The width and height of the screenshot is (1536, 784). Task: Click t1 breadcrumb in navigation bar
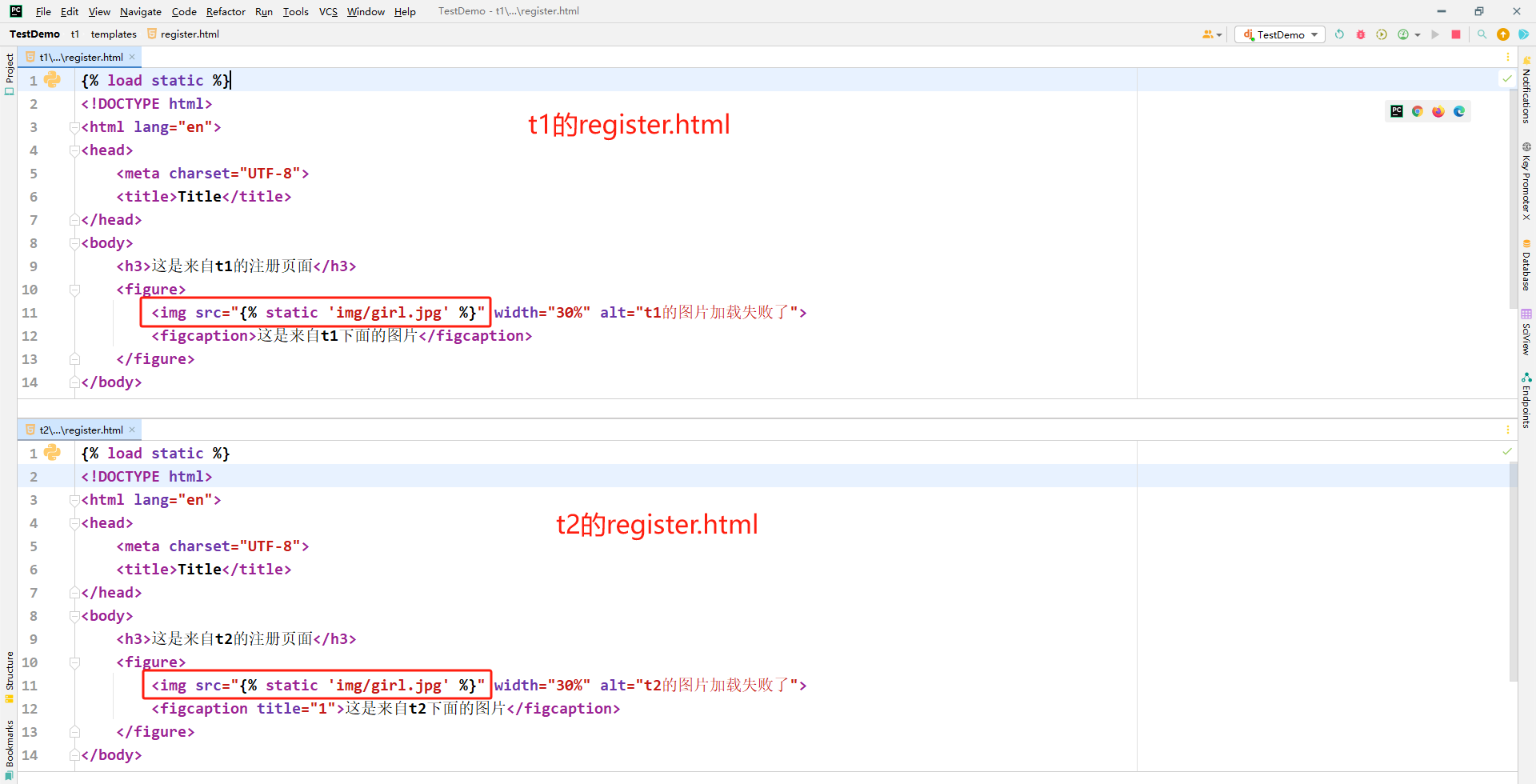74,34
